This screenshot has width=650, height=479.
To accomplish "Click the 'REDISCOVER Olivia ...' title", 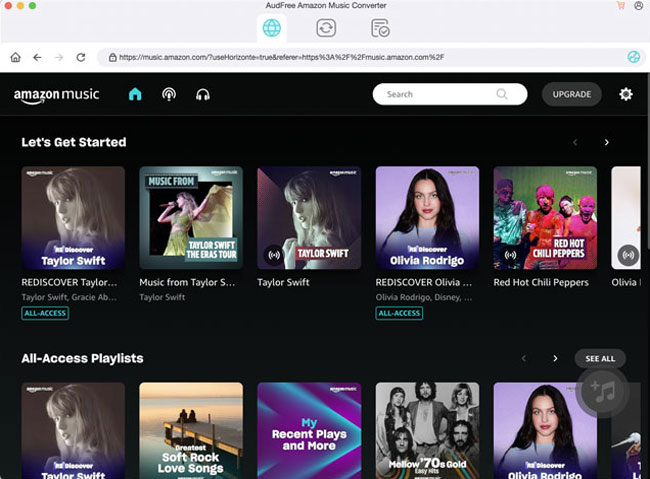I will click(x=424, y=282).
